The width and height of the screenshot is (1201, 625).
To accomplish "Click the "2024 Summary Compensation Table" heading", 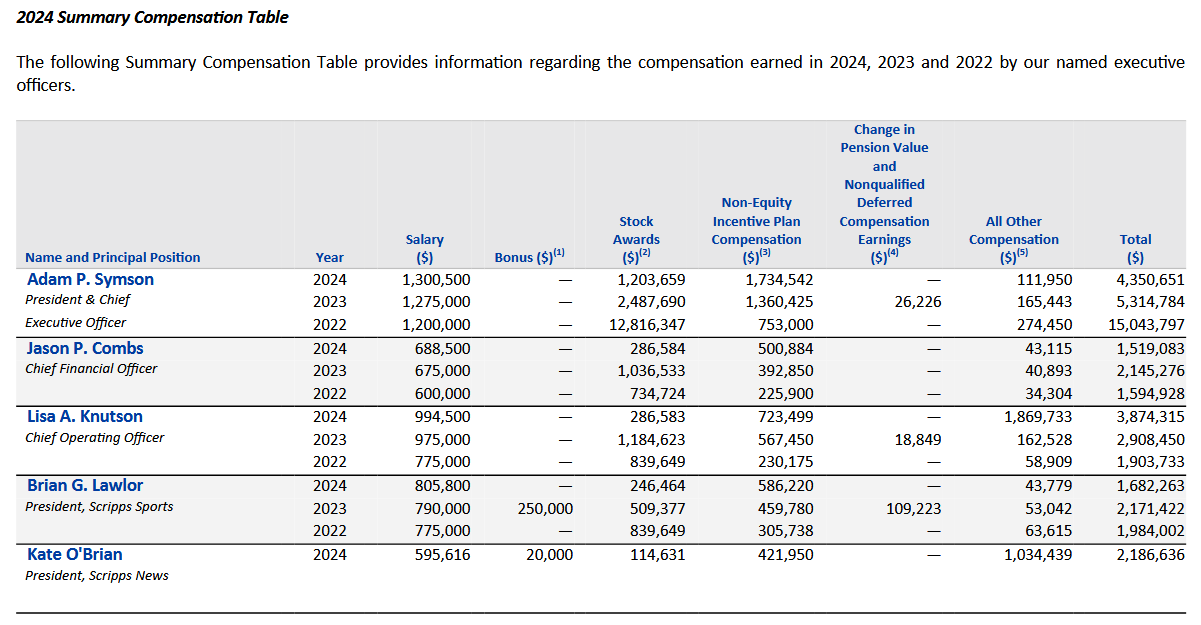I will (152, 17).
